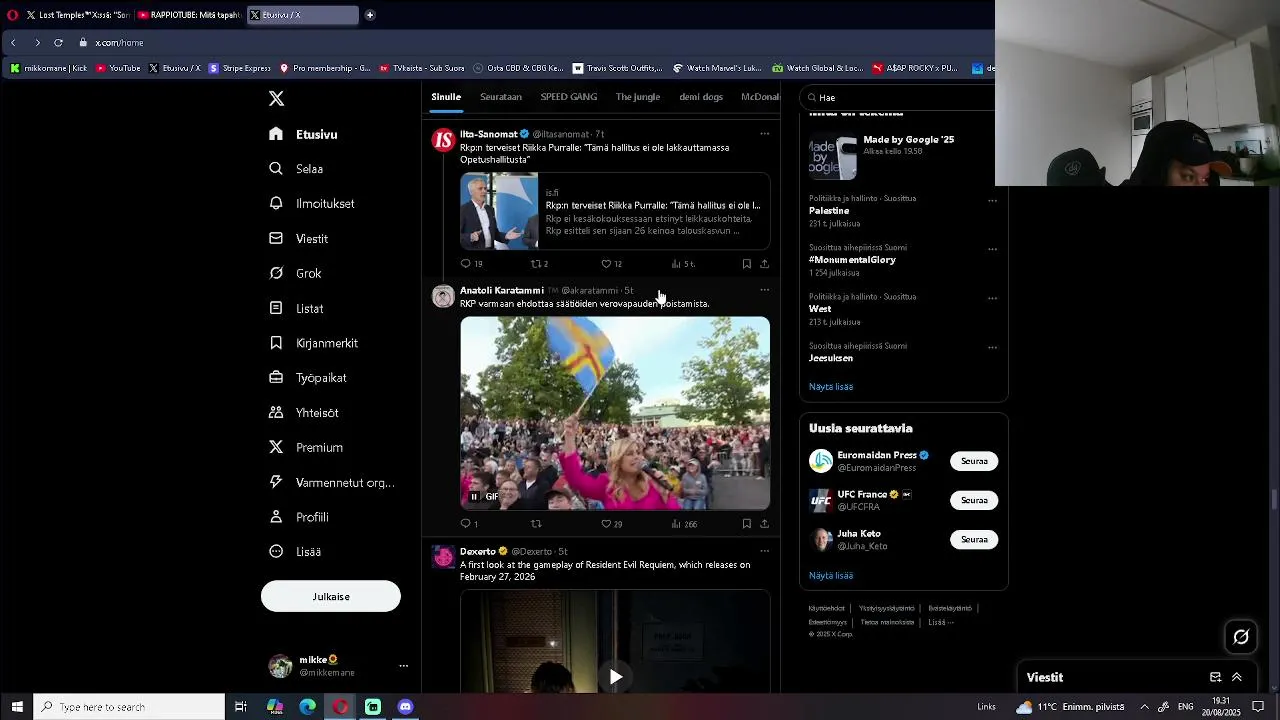The width and height of the screenshot is (1280, 720).
Task: Open Kirjanmerkit bookmarks
Action: 314,343
